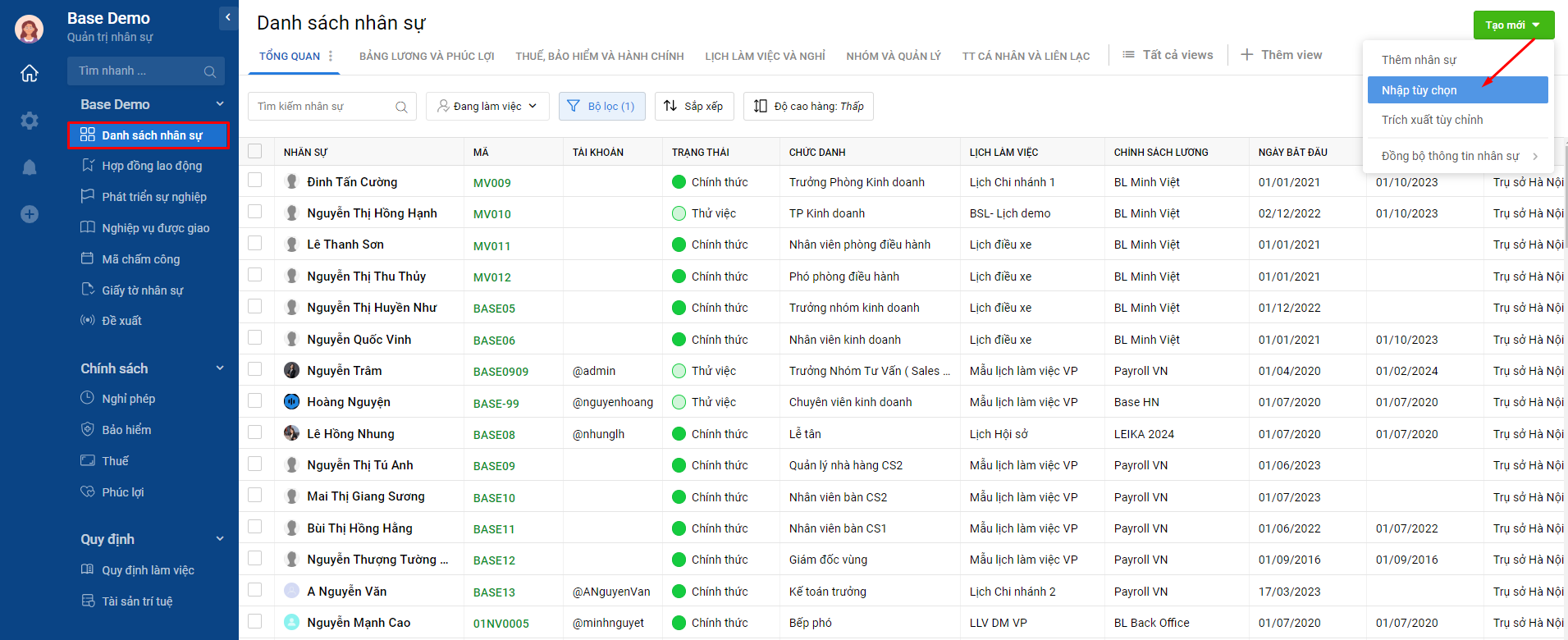1568x640 pixels.
Task: Open the user avatar at top left
Action: coord(30,29)
